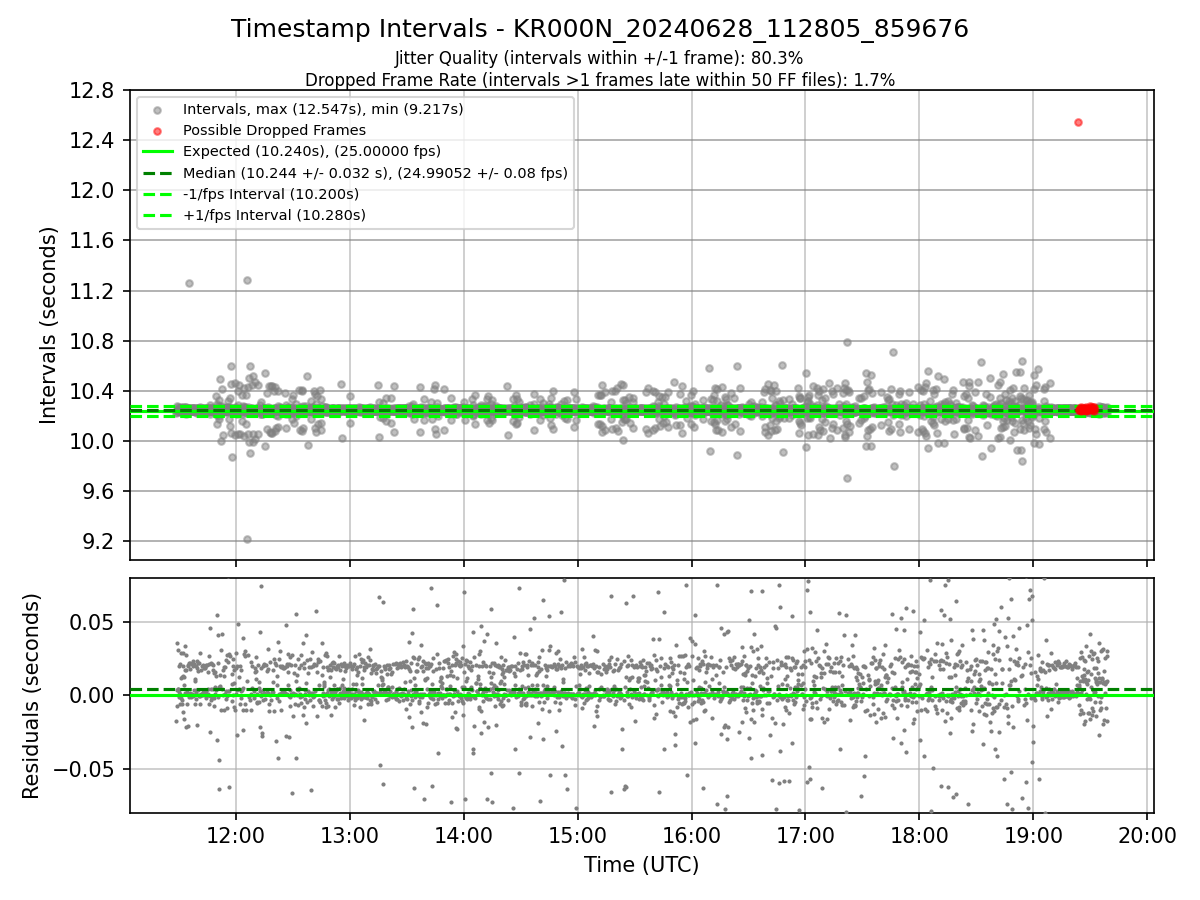This screenshot has height=900, width=1200.
Task: Click the x-axis tick label '12:00'
Action: point(236,835)
